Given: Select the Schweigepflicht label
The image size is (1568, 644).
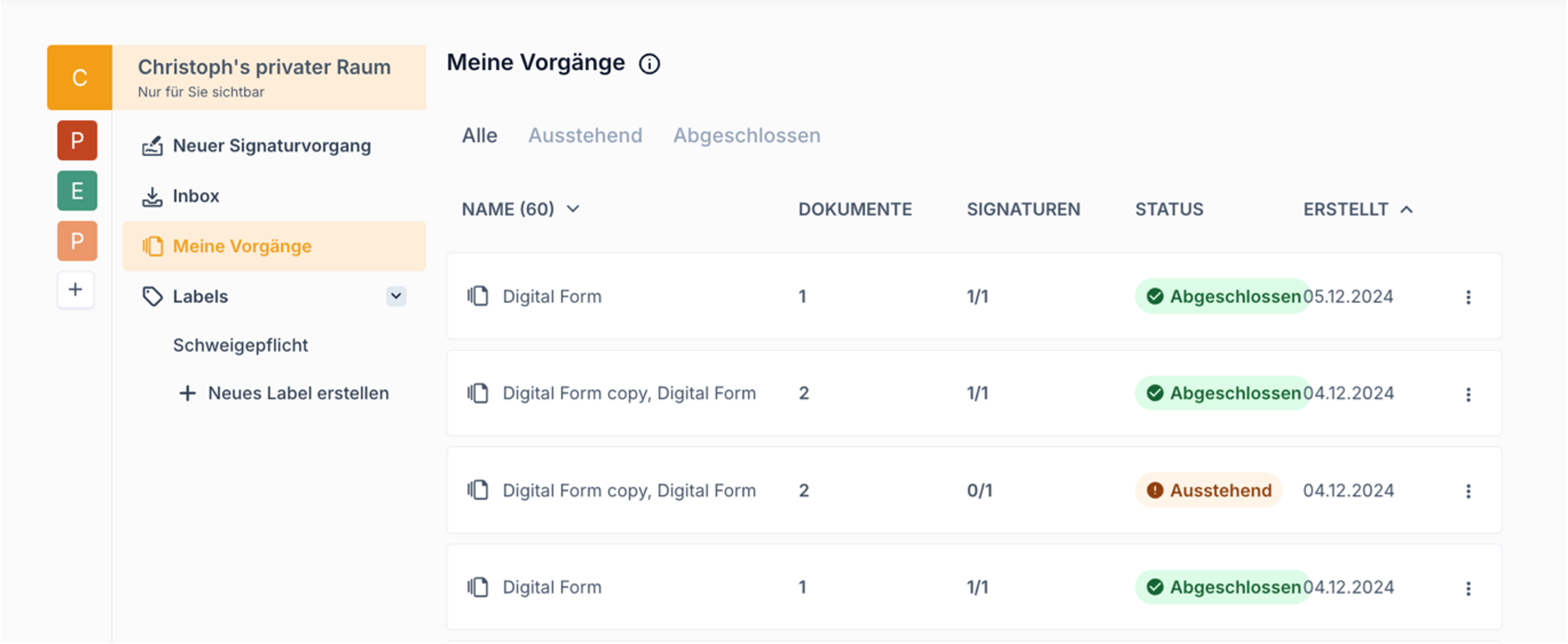Looking at the screenshot, I should pos(240,346).
